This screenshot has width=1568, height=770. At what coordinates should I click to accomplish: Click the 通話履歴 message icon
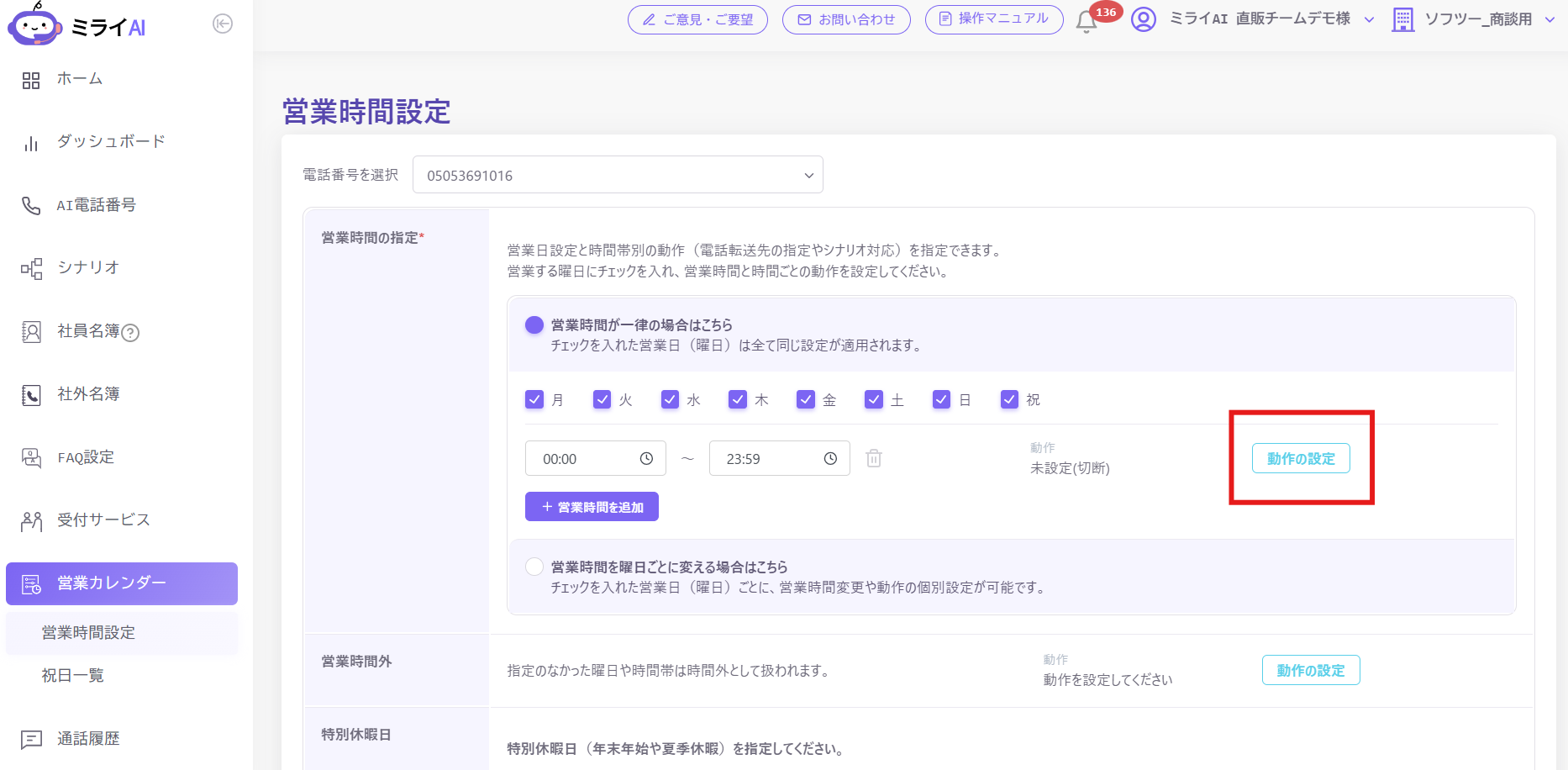tap(31, 740)
